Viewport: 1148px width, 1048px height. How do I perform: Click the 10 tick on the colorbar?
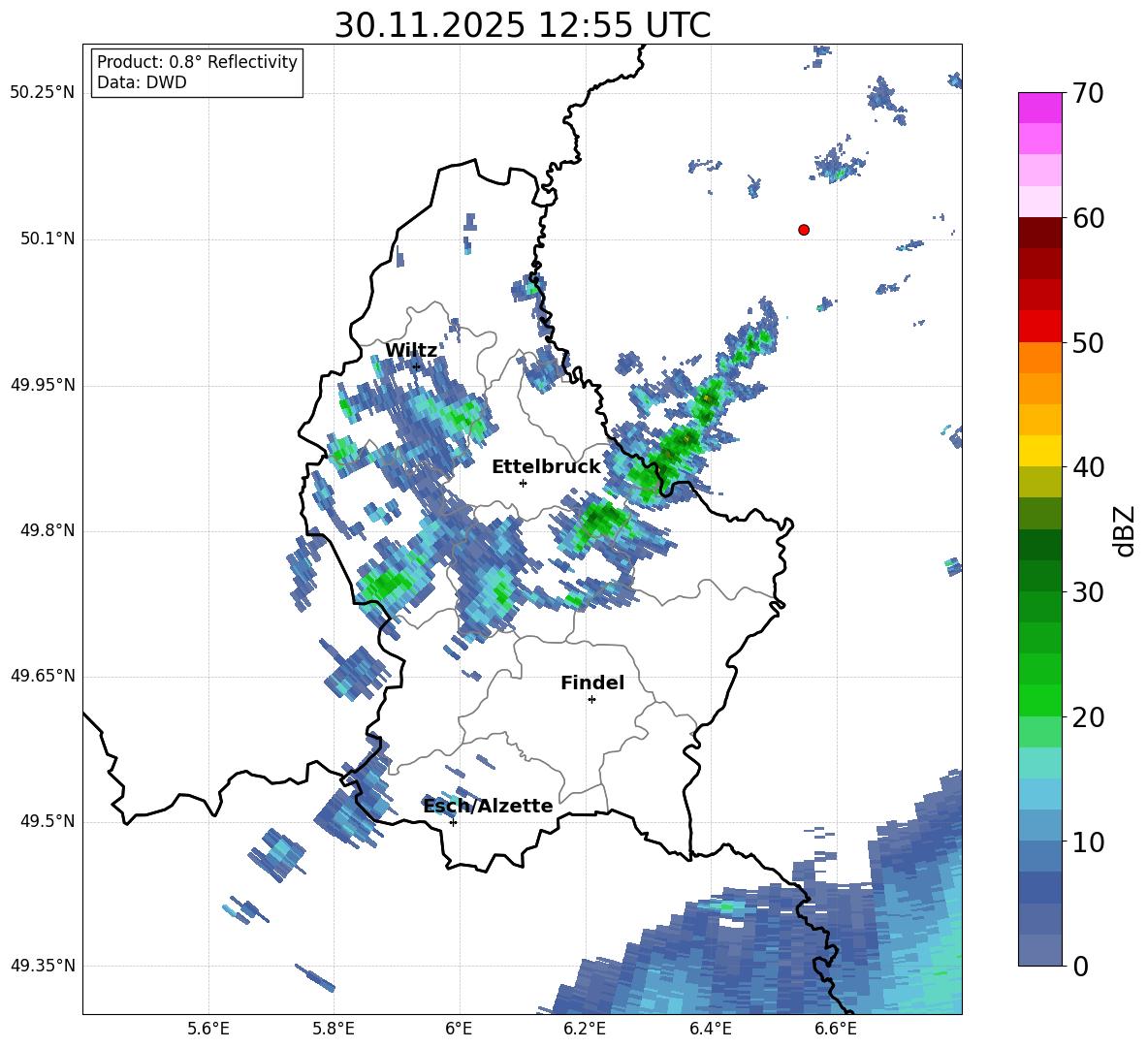(x=1088, y=842)
